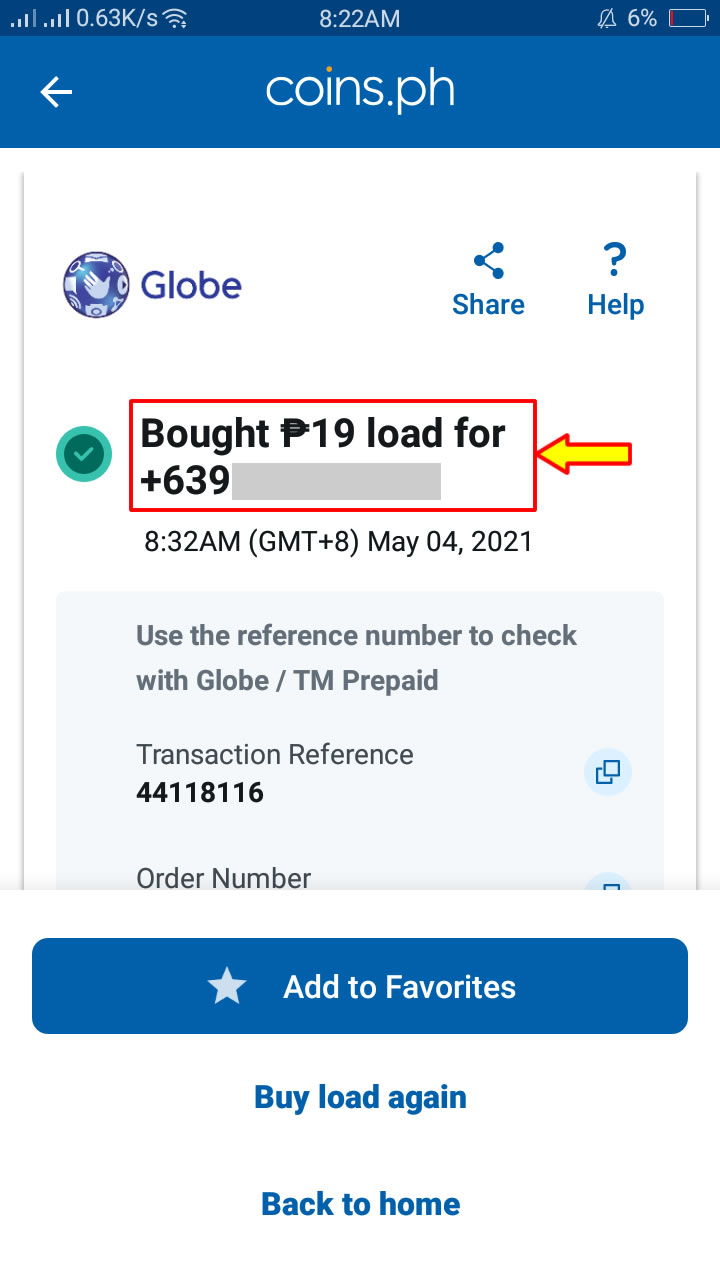Copy the Order Number using its copy icon
The height and width of the screenshot is (1280, 720).
tap(608, 888)
